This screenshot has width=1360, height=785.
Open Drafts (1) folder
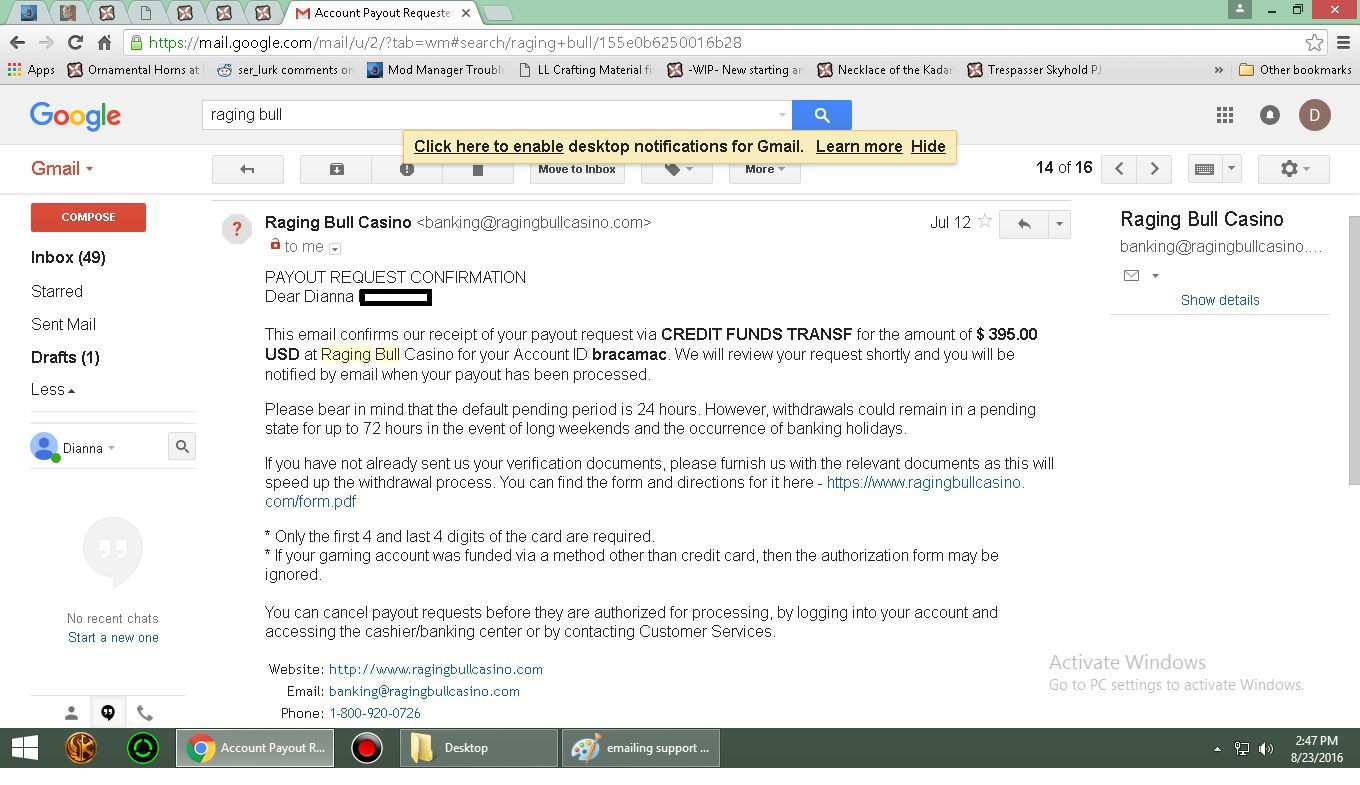(65, 357)
